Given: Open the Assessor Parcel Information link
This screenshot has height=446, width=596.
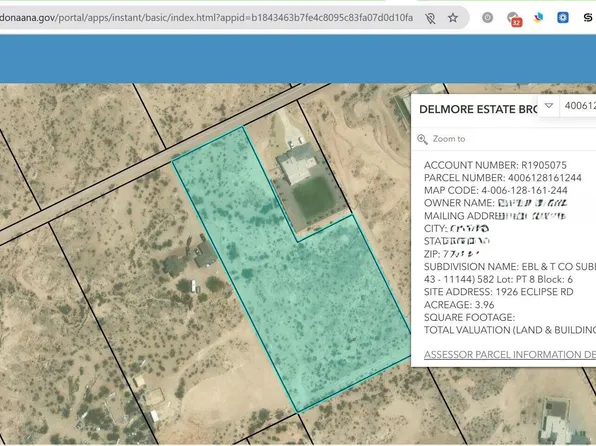Looking at the screenshot, I should 510,354.
